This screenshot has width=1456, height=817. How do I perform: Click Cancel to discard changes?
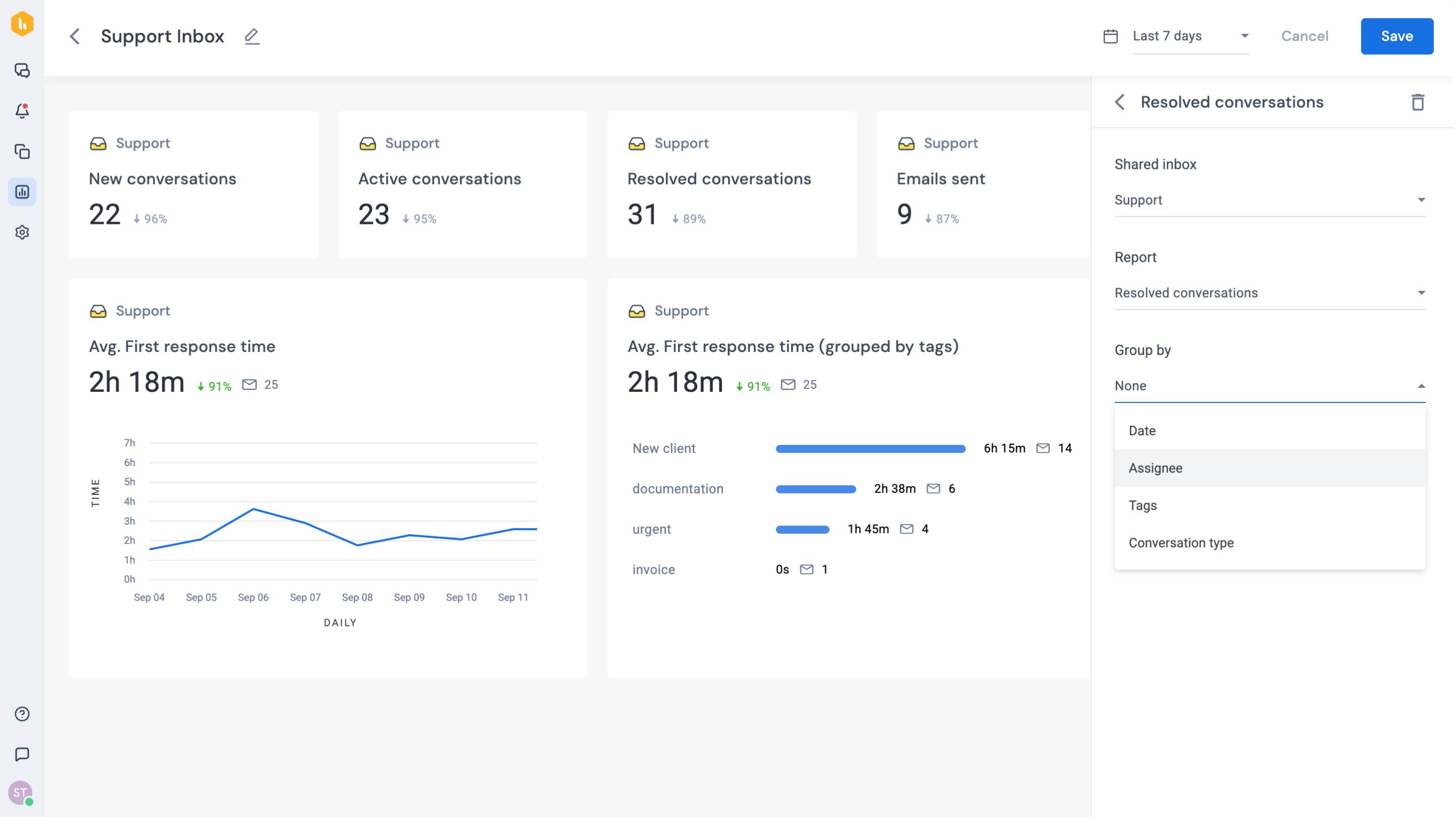click(x=1304, y=36)
